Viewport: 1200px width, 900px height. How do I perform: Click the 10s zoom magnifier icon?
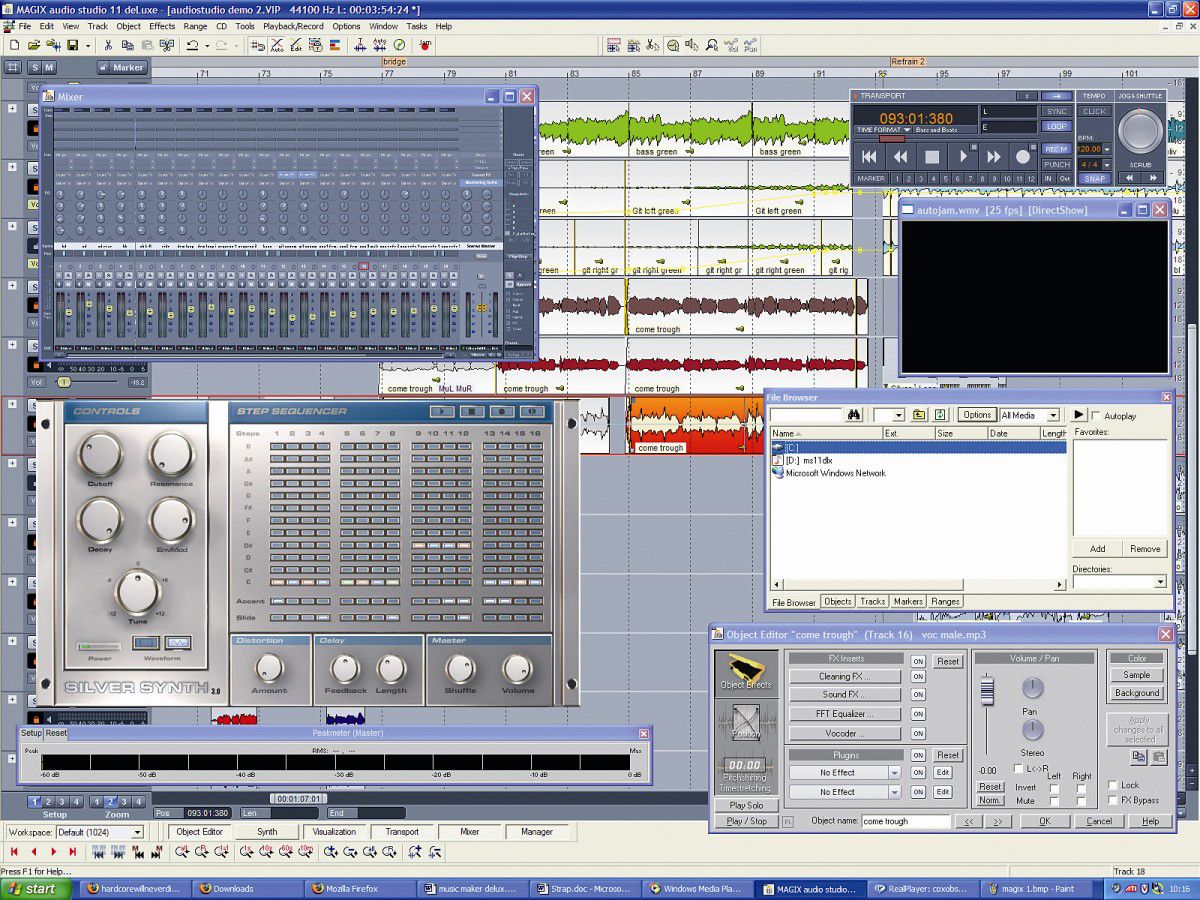[265, 852]
